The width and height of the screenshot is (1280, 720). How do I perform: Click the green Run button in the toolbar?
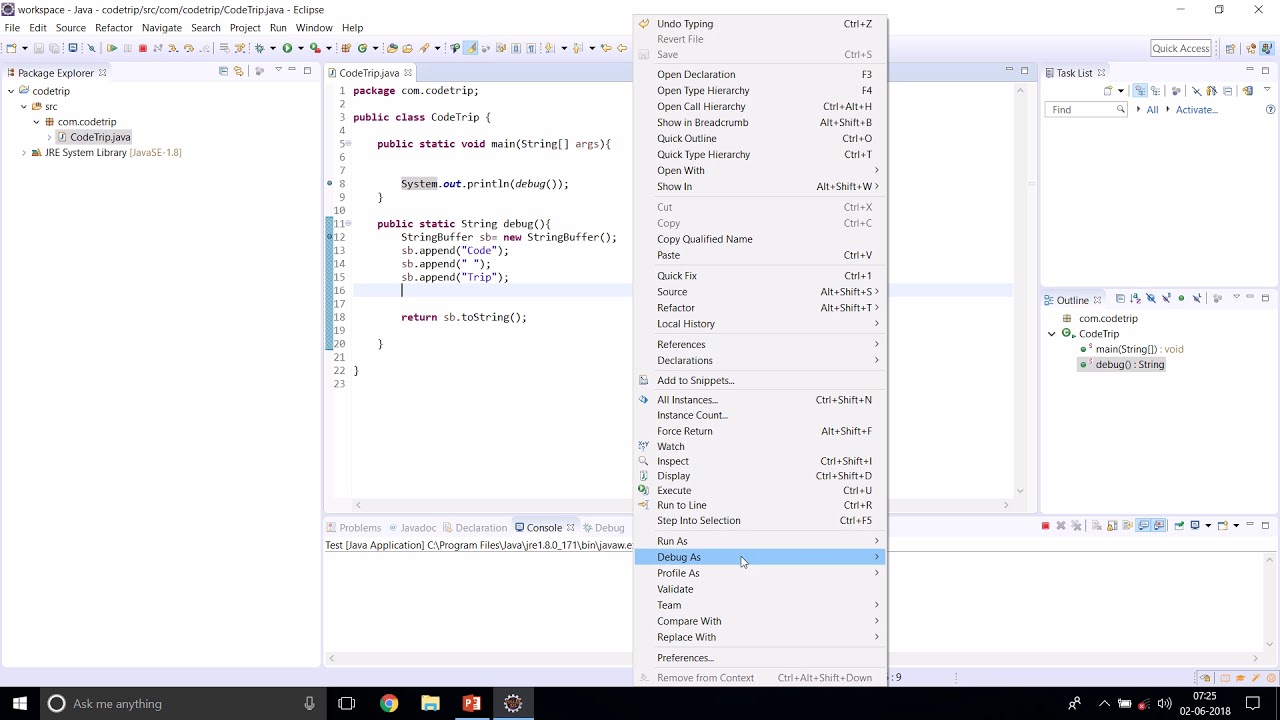coord(287,48)
